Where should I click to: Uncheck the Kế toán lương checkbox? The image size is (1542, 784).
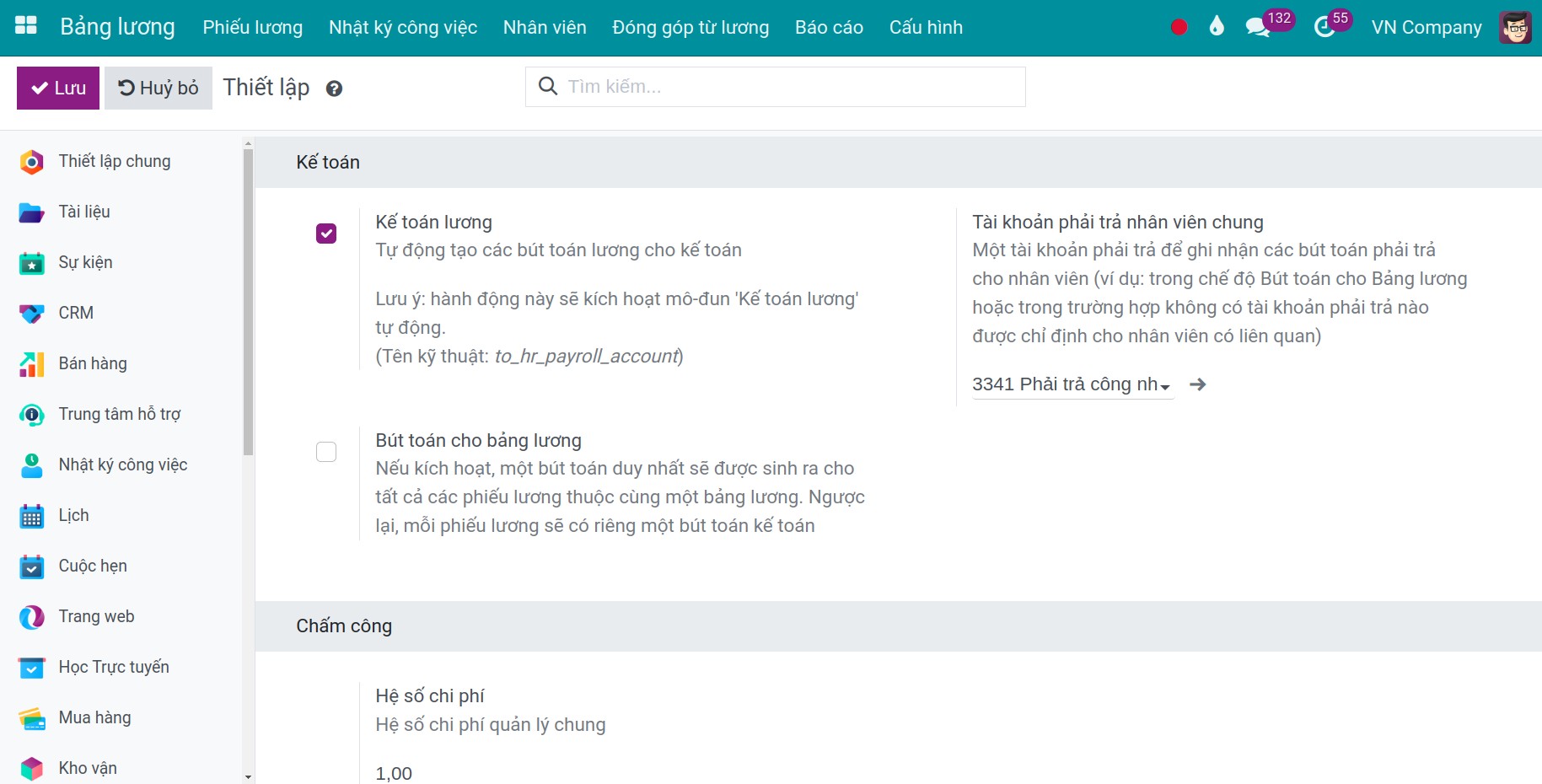[x=326, y=234]
